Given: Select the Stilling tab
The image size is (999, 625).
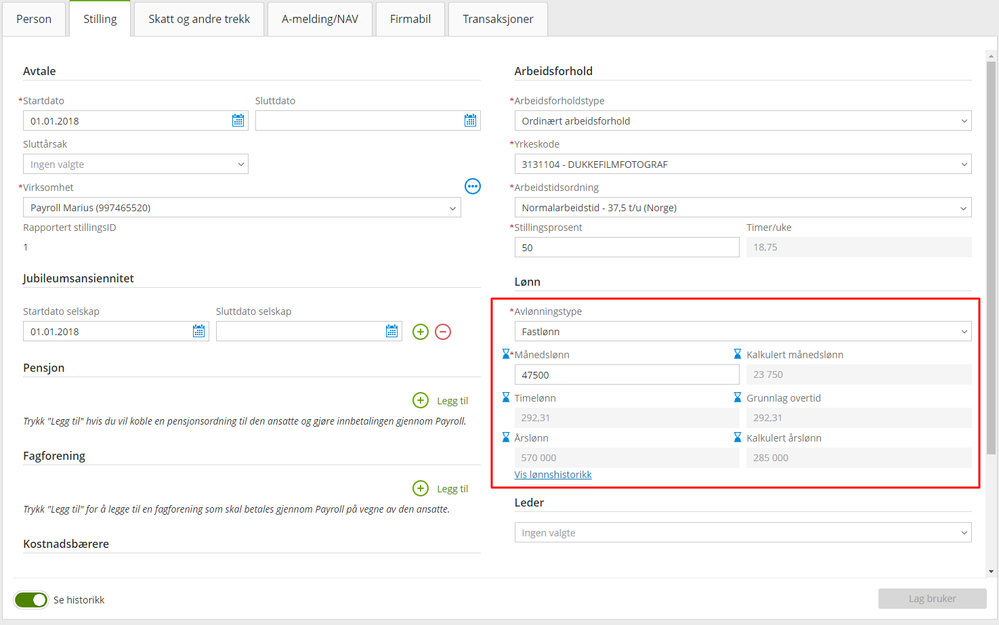Looking at the screenshot, I should pyautogui.click(x=100, y=19).
